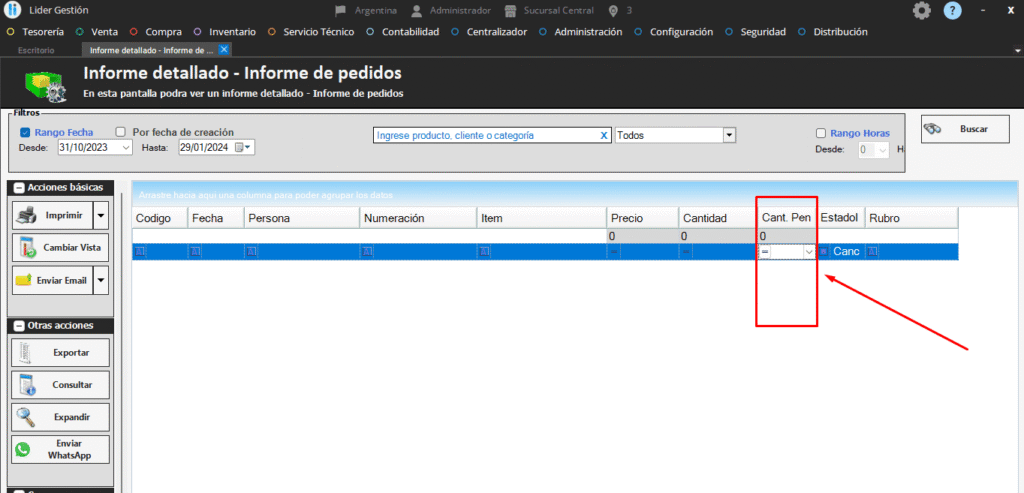1024x493 pixels.
Task: Expand the Desde date dropdown
Action: coord(126,148)
